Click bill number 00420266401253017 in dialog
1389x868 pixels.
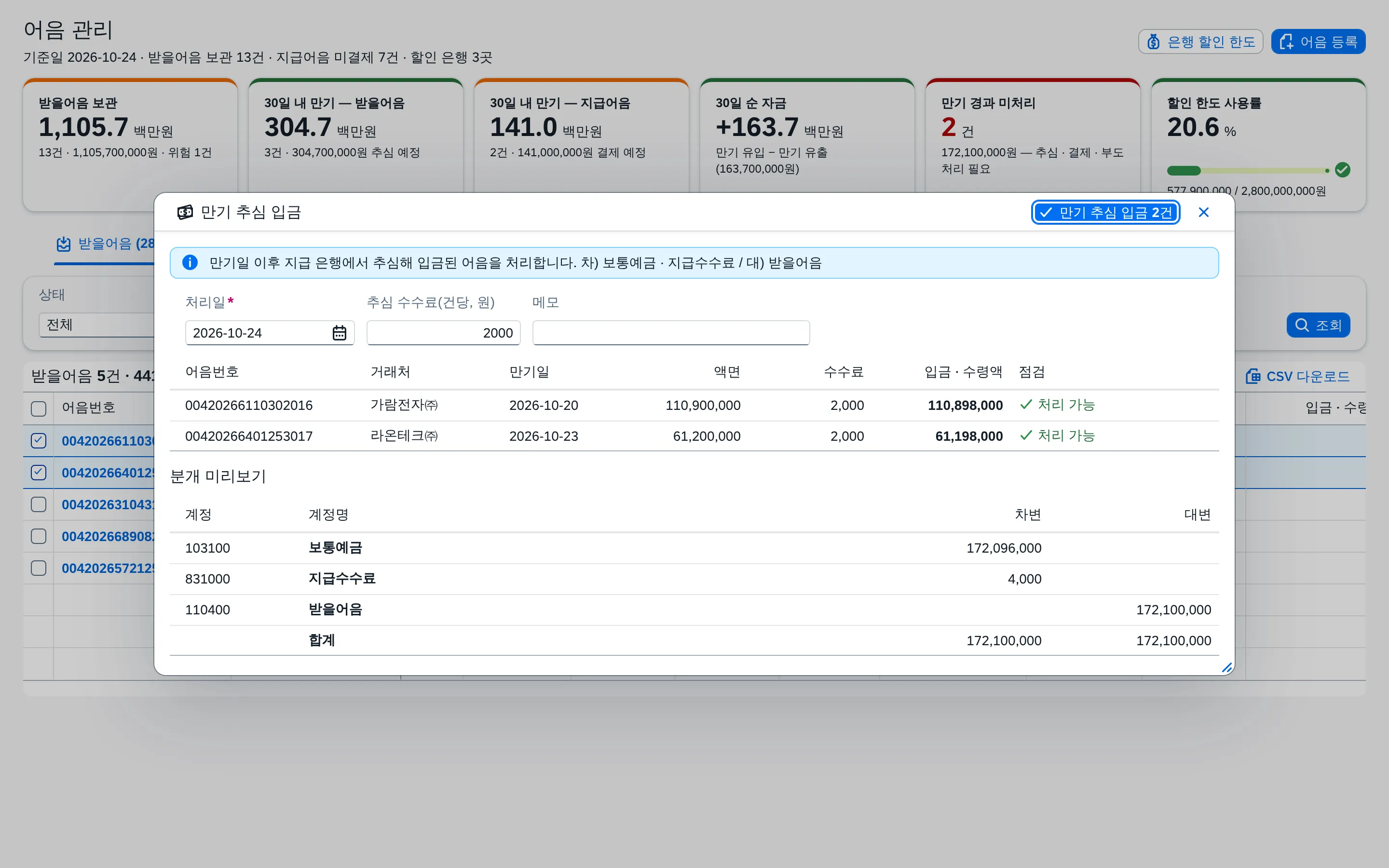[248, 436]
